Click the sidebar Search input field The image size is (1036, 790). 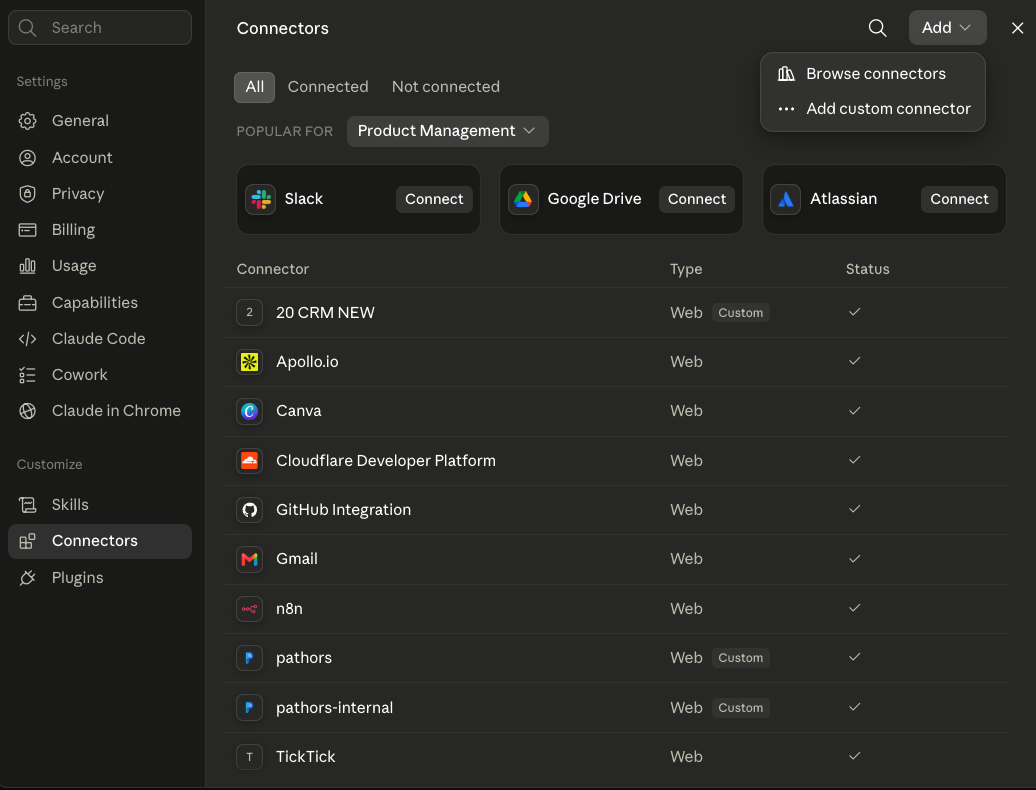click(x=100, y=28)
